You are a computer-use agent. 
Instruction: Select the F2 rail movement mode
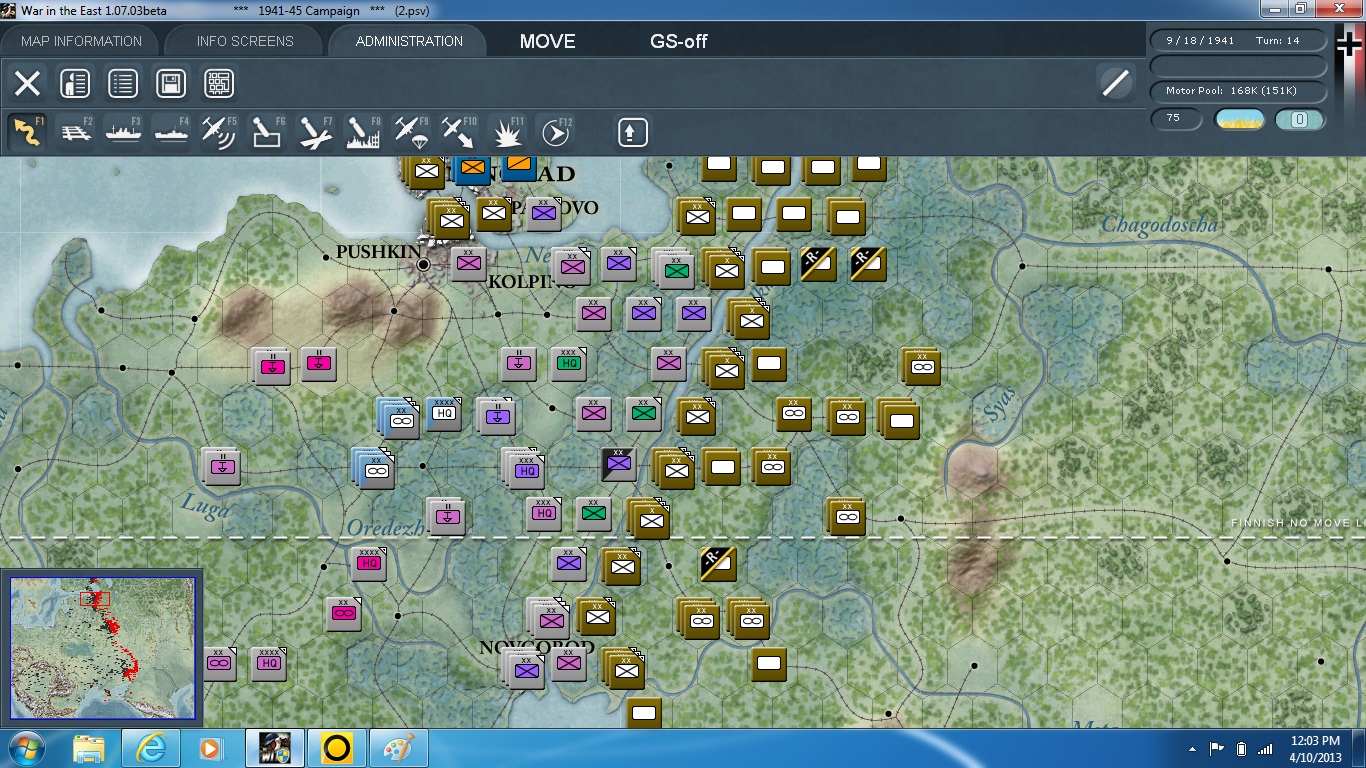point(76,132)
